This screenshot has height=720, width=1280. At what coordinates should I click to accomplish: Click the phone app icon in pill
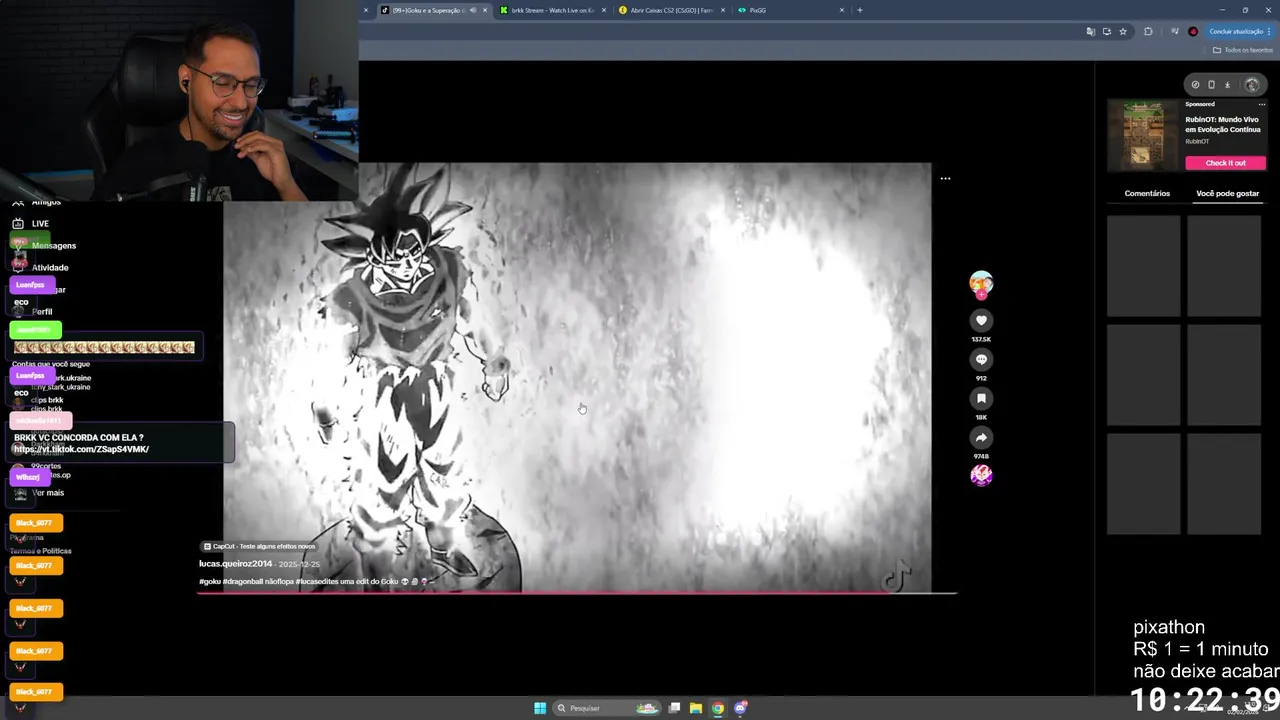[1211, 85]
